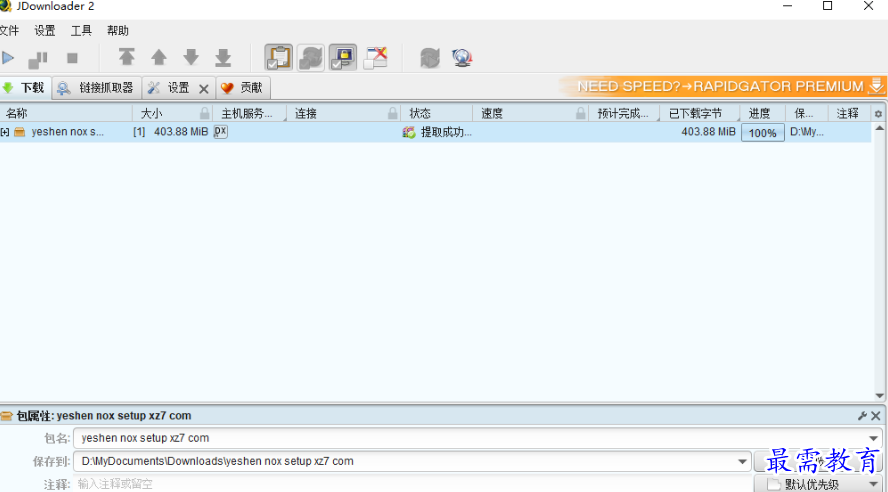
Task: Open table column settings gear
Action: [x=878, y=114]
